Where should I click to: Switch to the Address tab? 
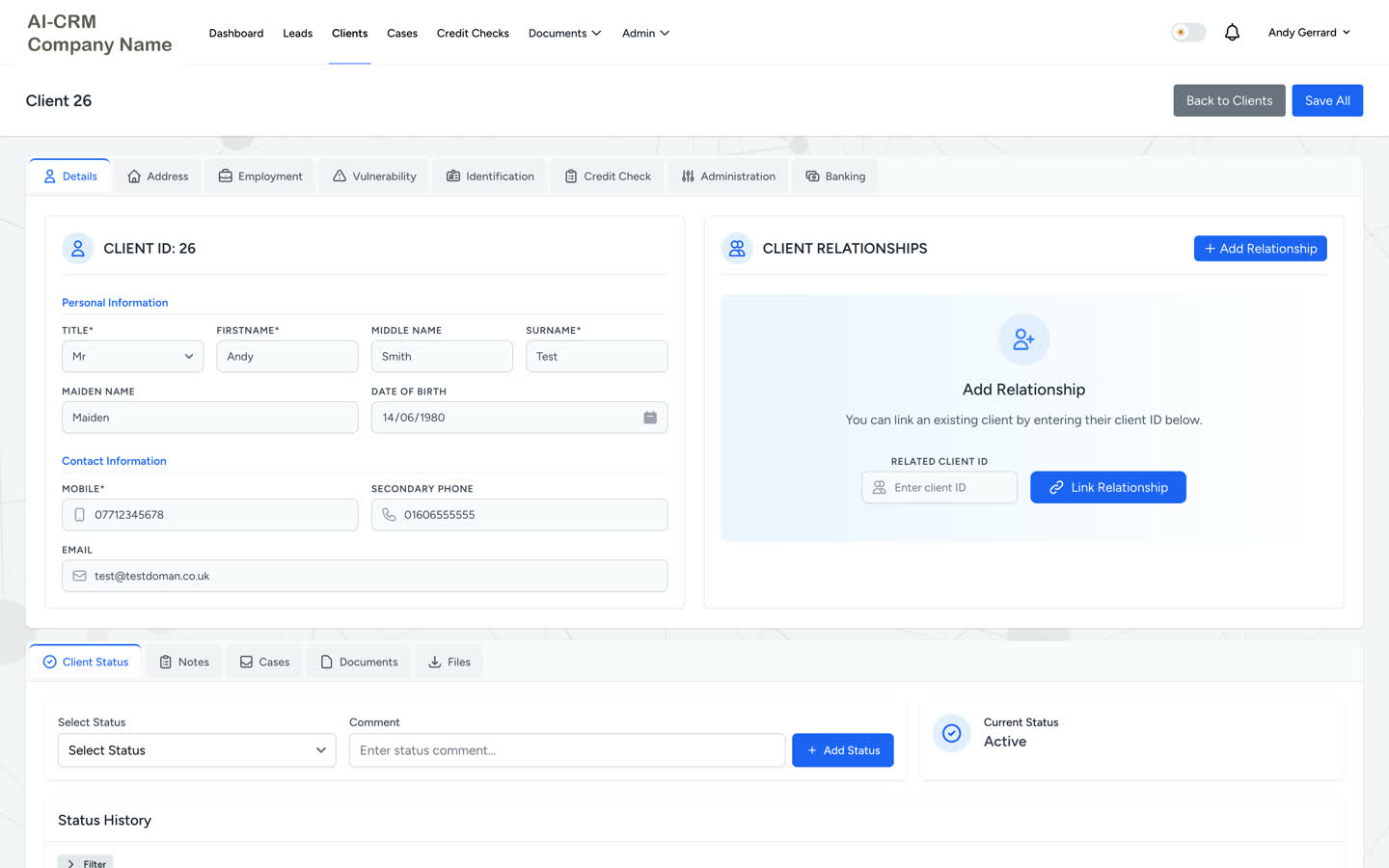[157, 176]
